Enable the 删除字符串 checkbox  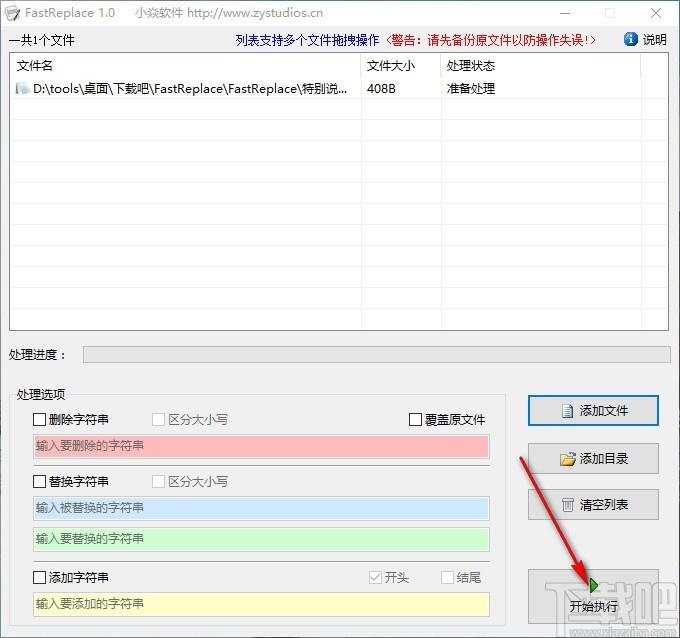[x=39, y=419]
